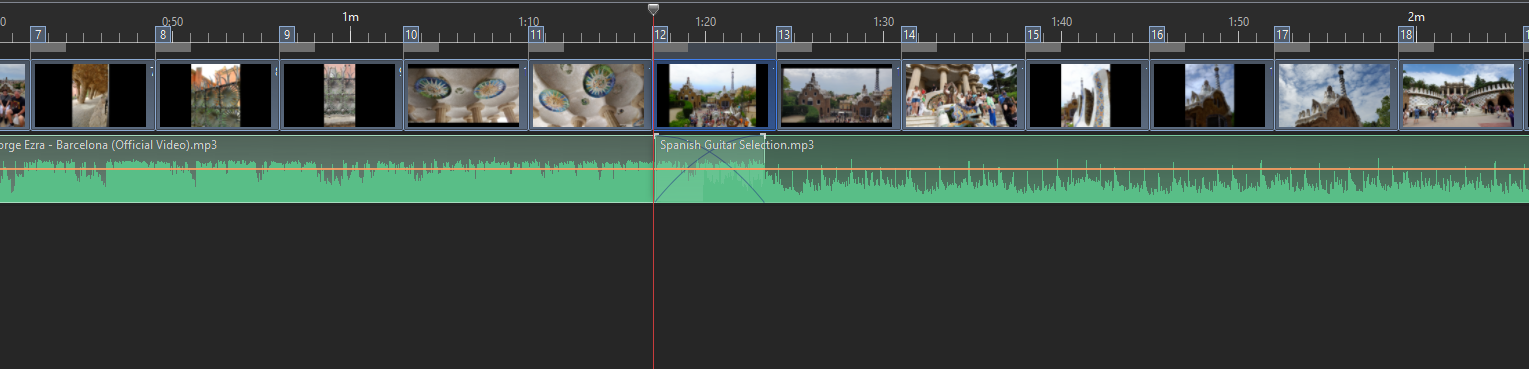Click the 1m position on time ruler

350,17
